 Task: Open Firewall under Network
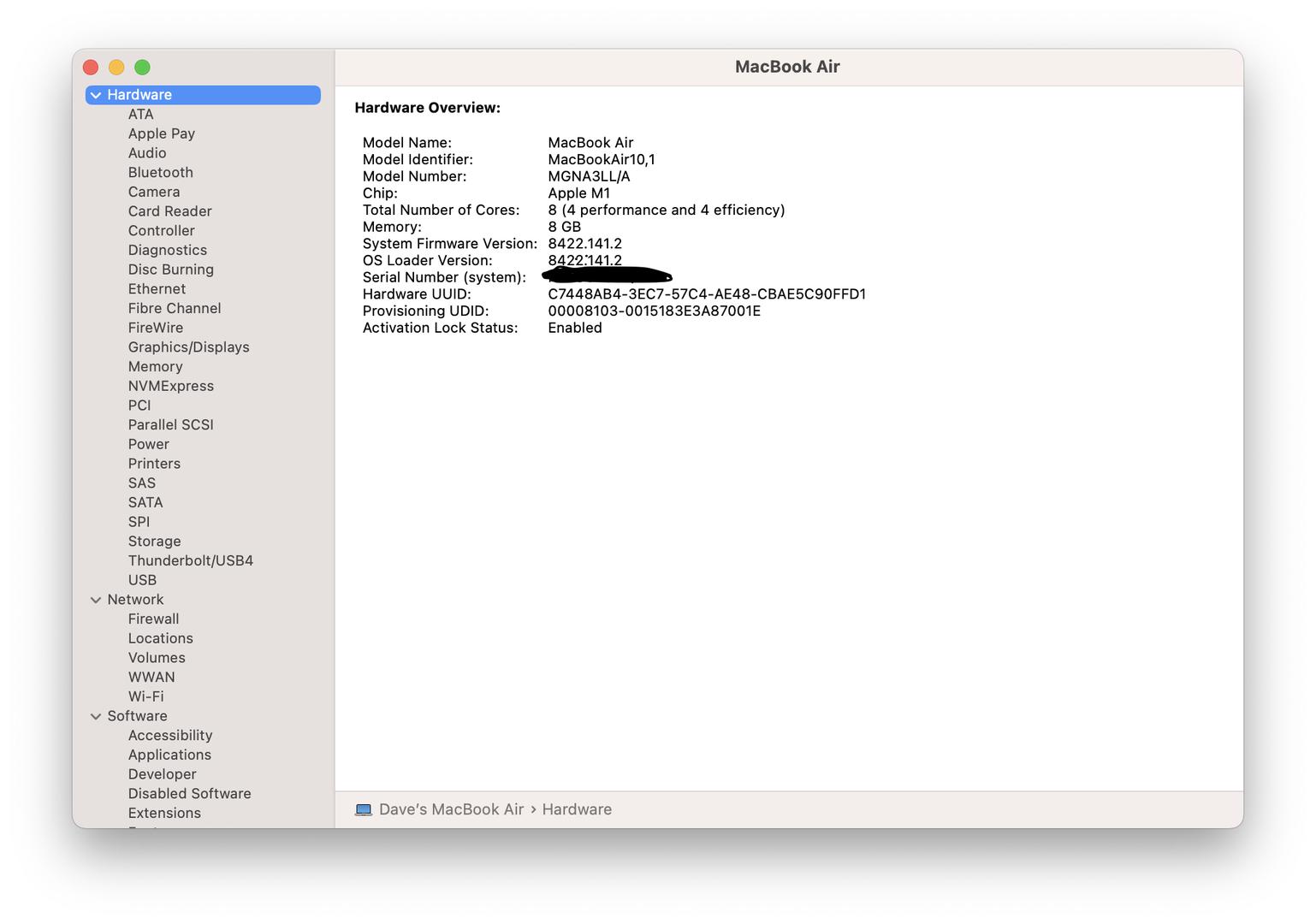pyautogui.click(x=154, y=619)
